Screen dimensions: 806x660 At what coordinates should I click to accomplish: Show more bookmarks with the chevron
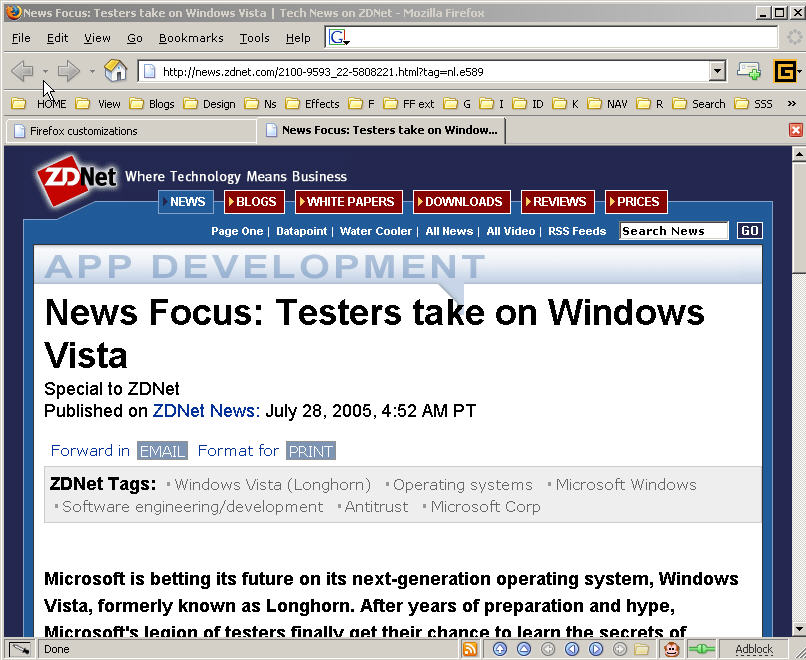[x=792, y=104]
